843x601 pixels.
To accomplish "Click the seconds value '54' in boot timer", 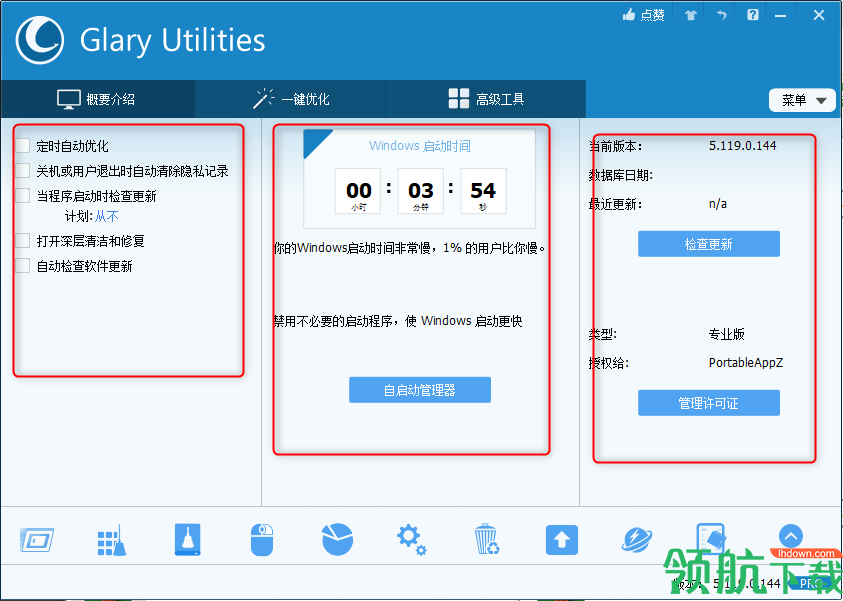I will 483,191.
